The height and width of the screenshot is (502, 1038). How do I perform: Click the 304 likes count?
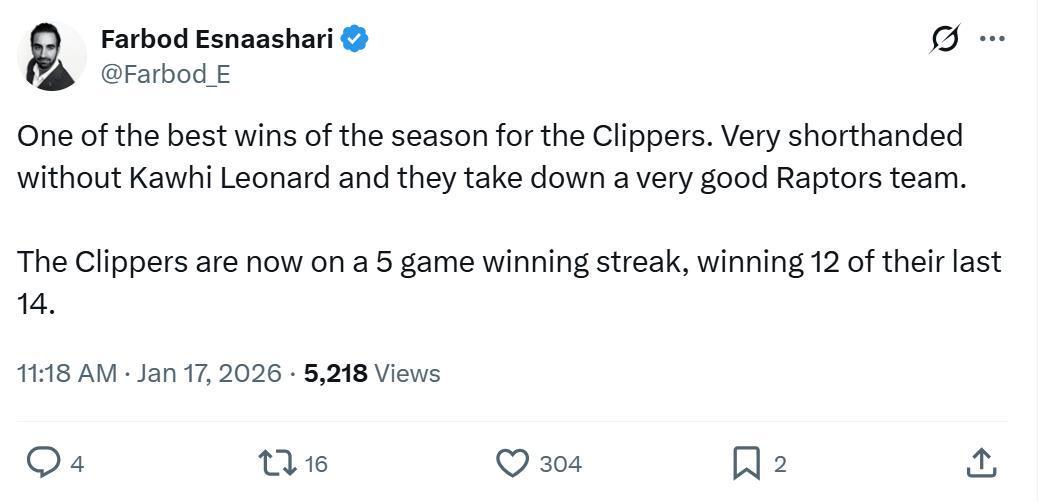pos(560,464)
